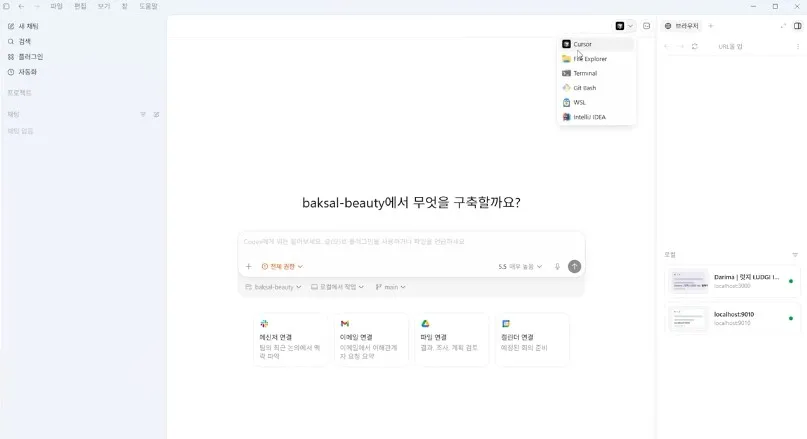Choose WSL from the open-in menu
The image size is (807, 439).
pyautogui.click(x=597, y=102)
